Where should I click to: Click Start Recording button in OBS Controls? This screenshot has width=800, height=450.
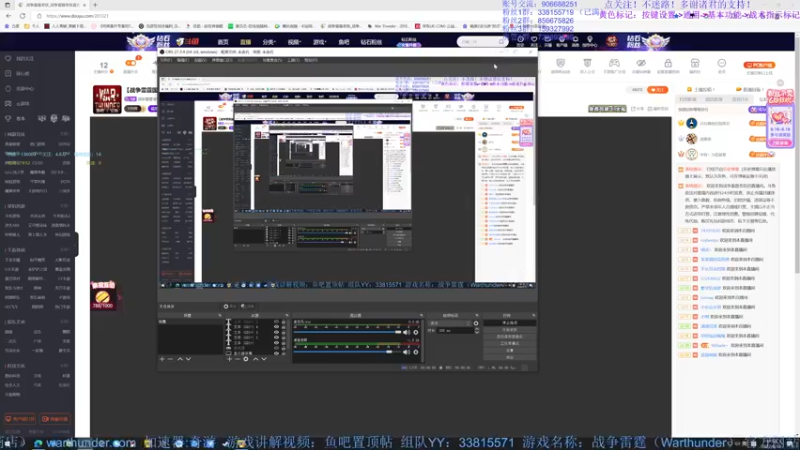(510, 330)
